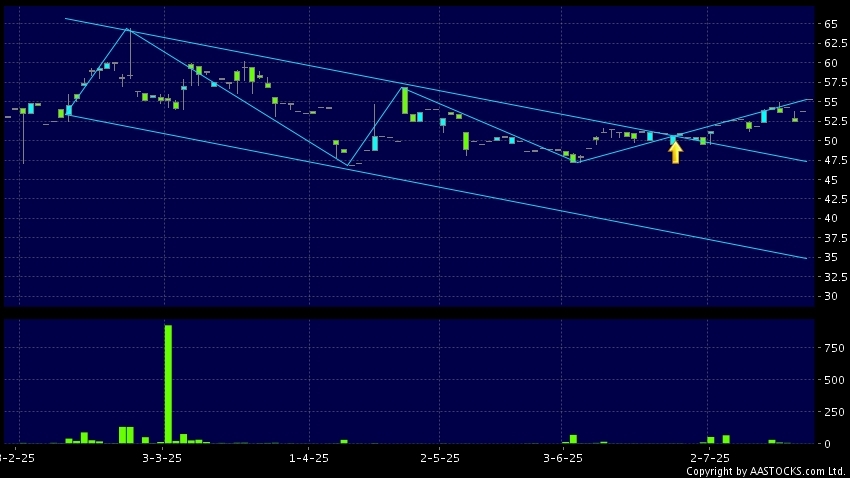Click the 40 price axis label
The width and height of the screenshot is (850, 478).
[x=830, y=218]
